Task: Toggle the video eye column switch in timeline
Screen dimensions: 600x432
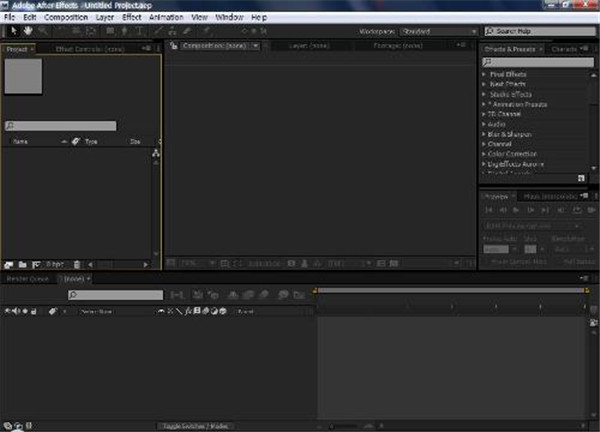Action: tap(8, 312)
